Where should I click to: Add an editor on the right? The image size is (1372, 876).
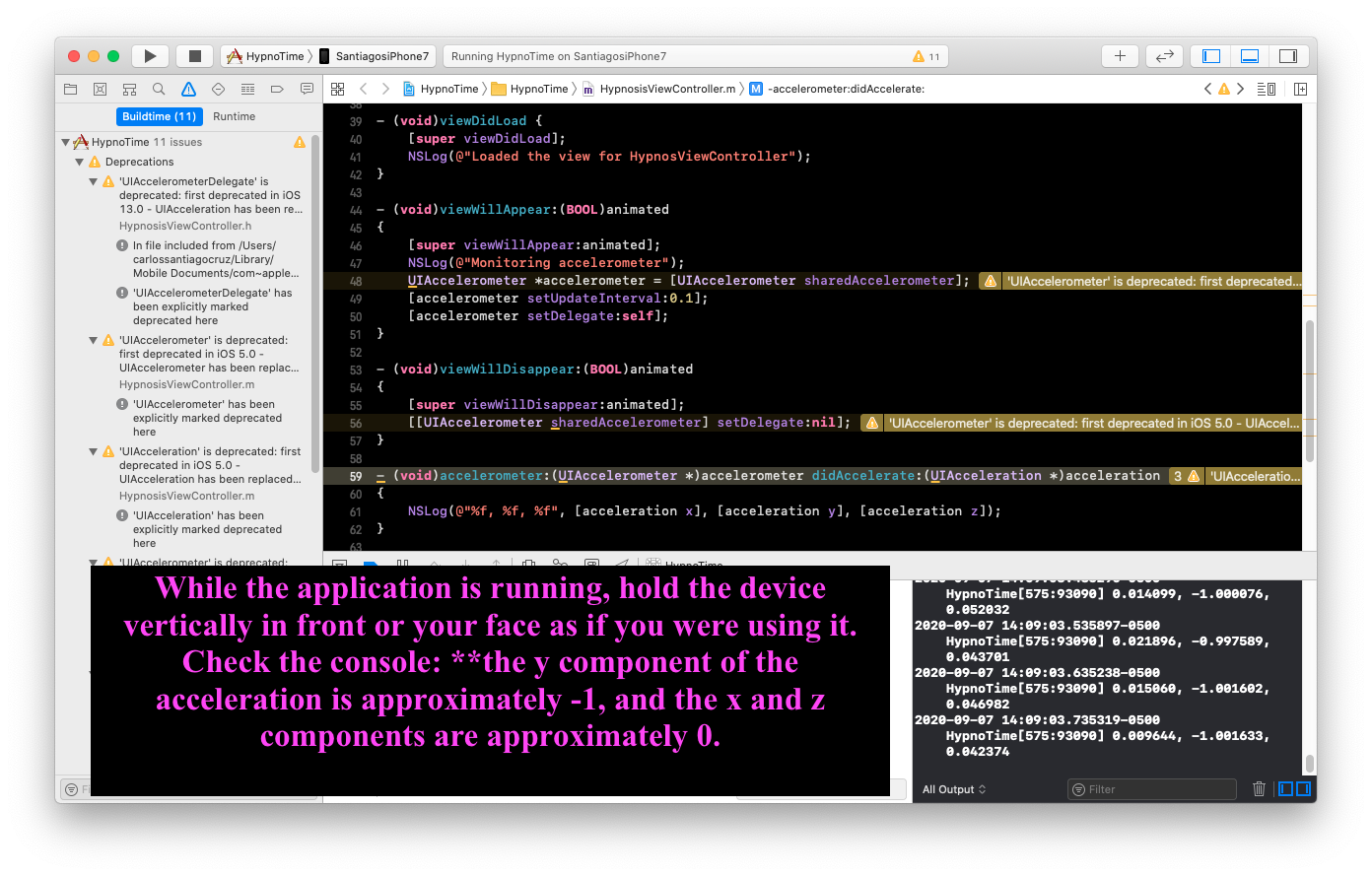[1300, 89]
